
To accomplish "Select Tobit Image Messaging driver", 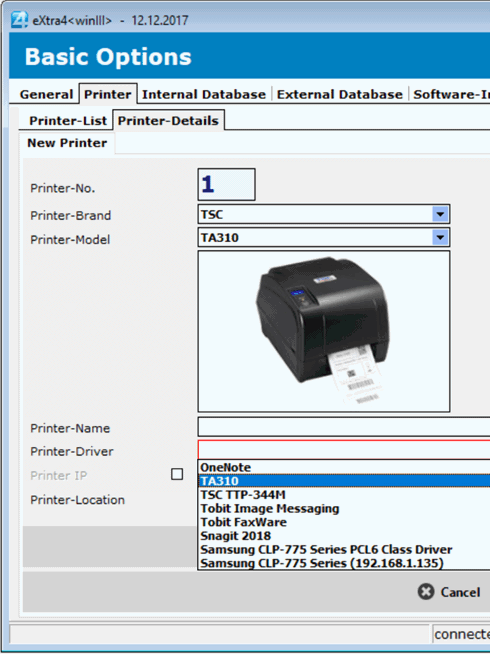I will click(x=344, y=508).
